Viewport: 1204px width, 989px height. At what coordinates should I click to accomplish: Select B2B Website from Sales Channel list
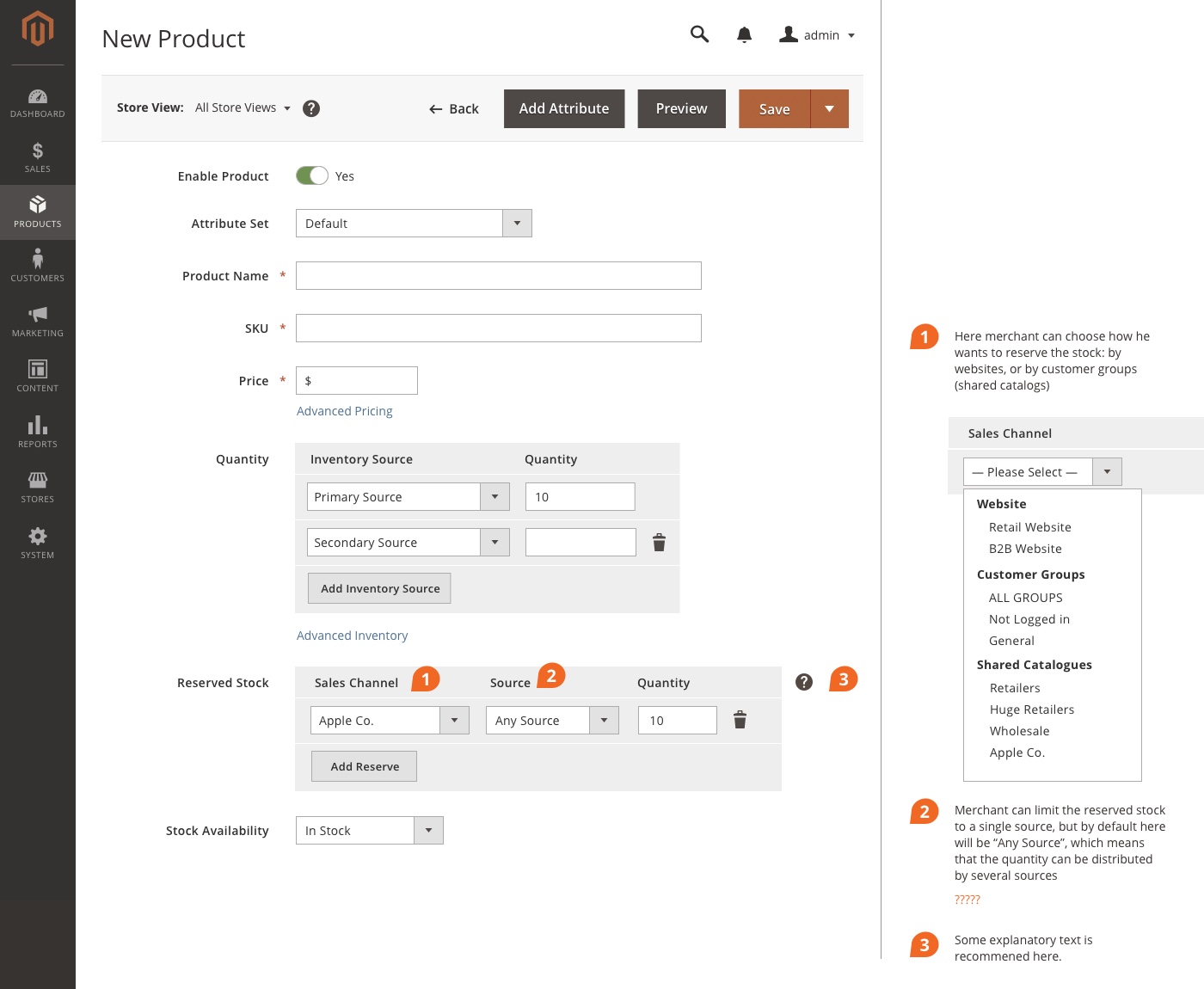tap(1025, 549)
